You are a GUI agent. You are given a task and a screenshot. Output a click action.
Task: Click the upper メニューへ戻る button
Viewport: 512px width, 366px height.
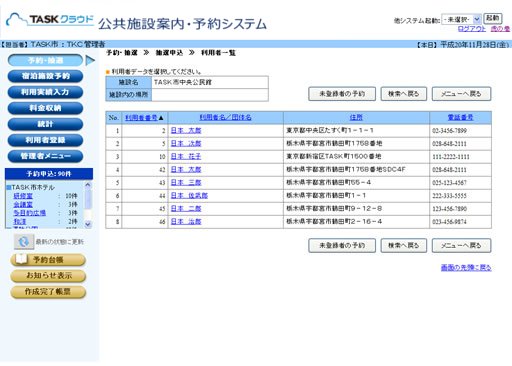click(x=461, y=94)
